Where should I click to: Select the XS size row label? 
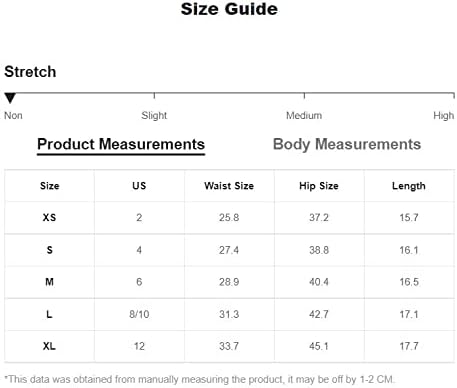click(49, 218)
